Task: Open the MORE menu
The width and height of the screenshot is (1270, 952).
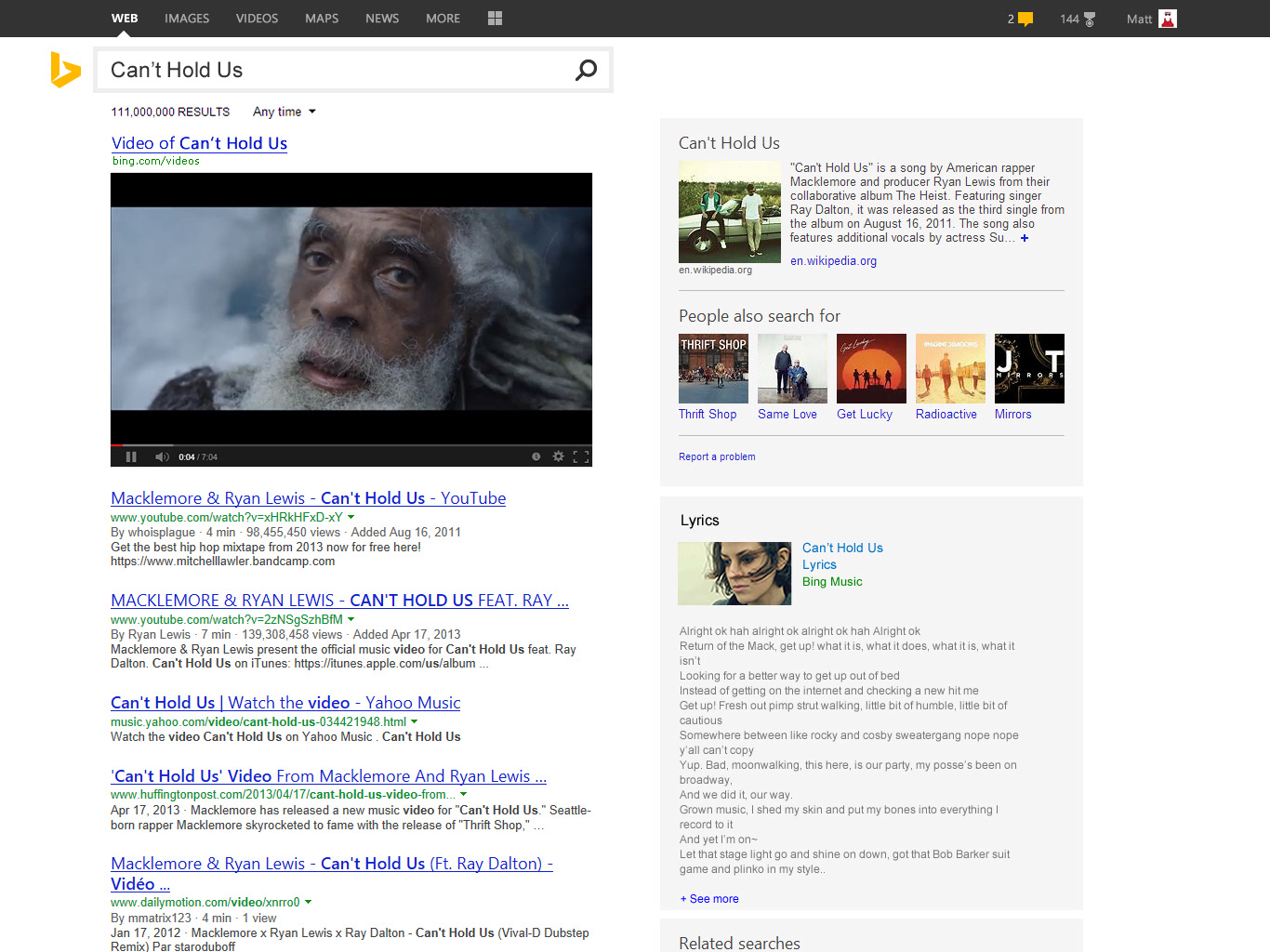Action: (443, 19)
